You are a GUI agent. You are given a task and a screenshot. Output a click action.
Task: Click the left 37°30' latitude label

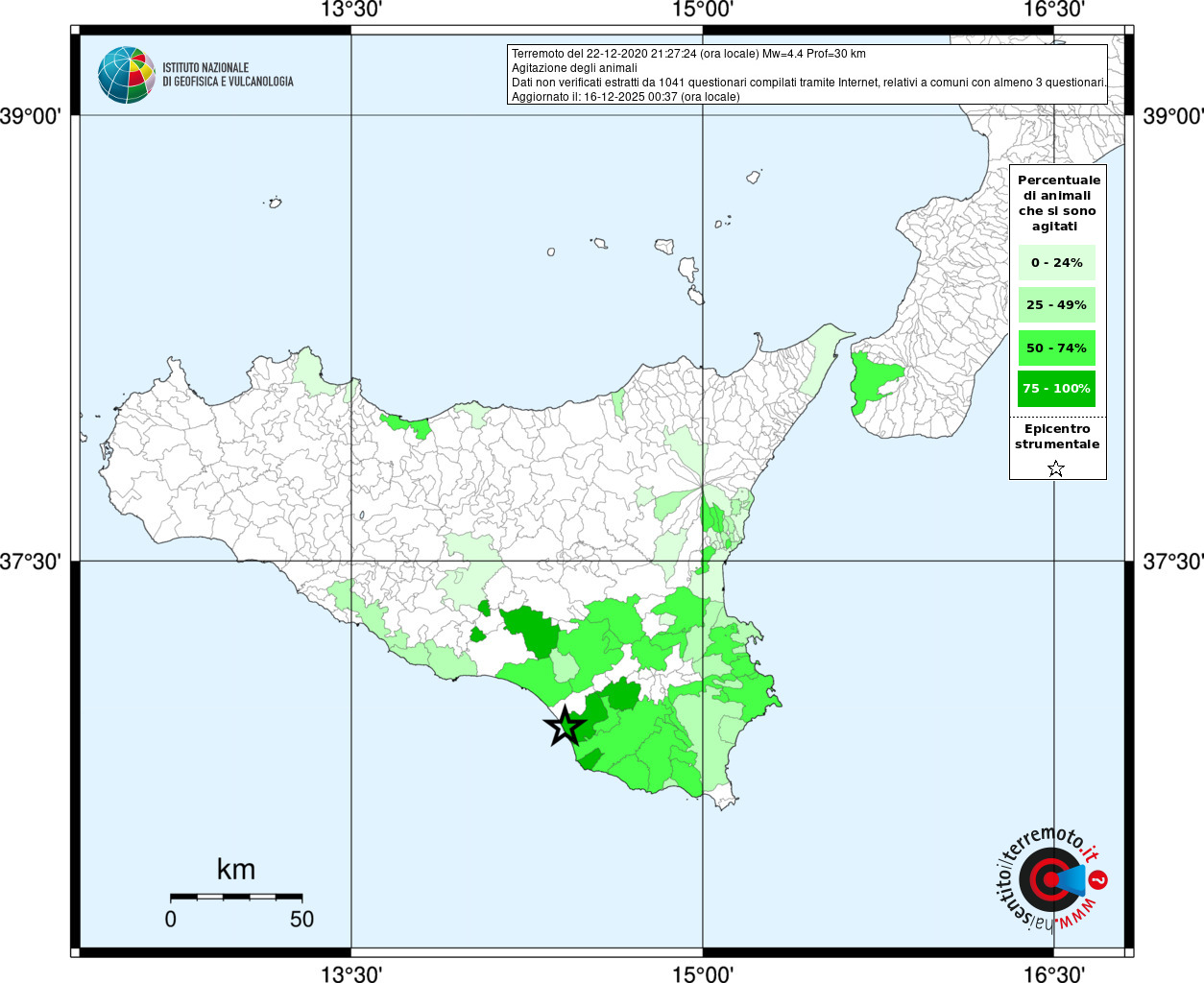tap(31, 561)
